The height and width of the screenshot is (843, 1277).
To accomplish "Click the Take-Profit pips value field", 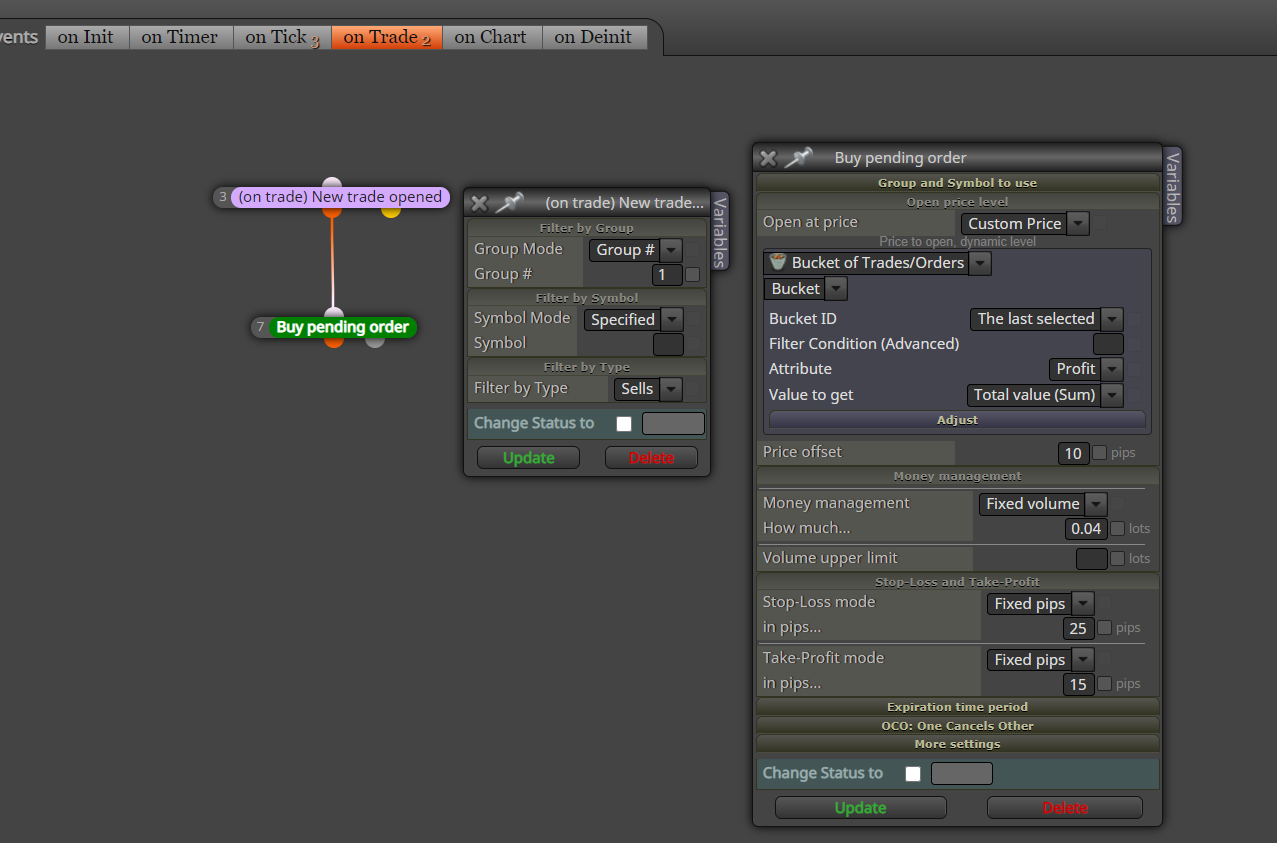I will [x=1077, y=684].
